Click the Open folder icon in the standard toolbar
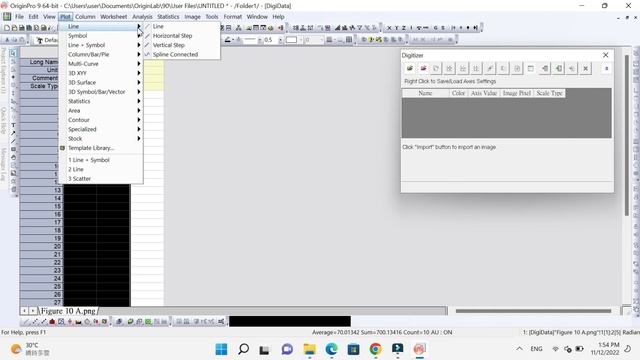The image size is (640, 360). [14, 28]
